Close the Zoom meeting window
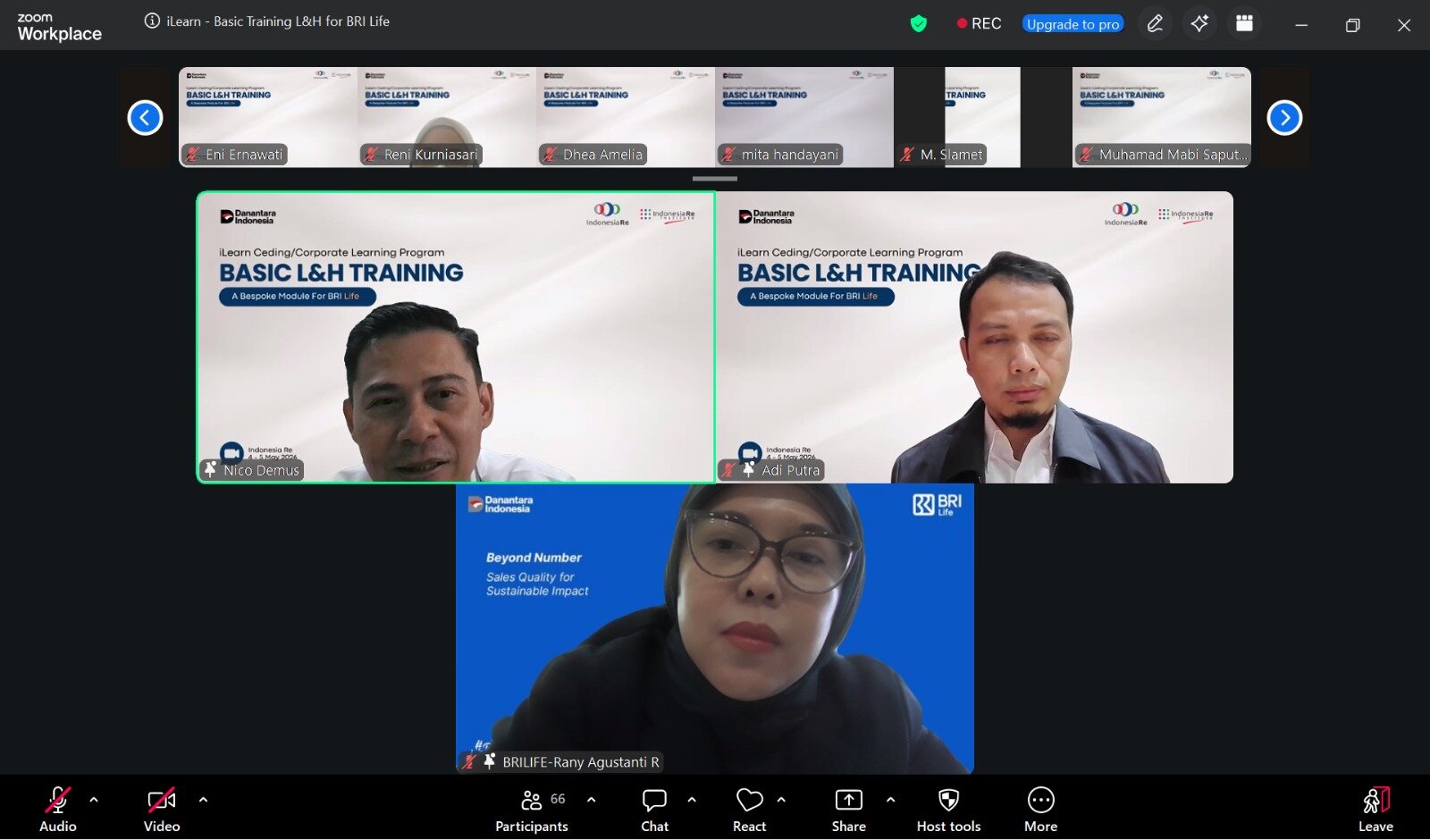Viewport: 1430px width, 840px height. 1404,25
